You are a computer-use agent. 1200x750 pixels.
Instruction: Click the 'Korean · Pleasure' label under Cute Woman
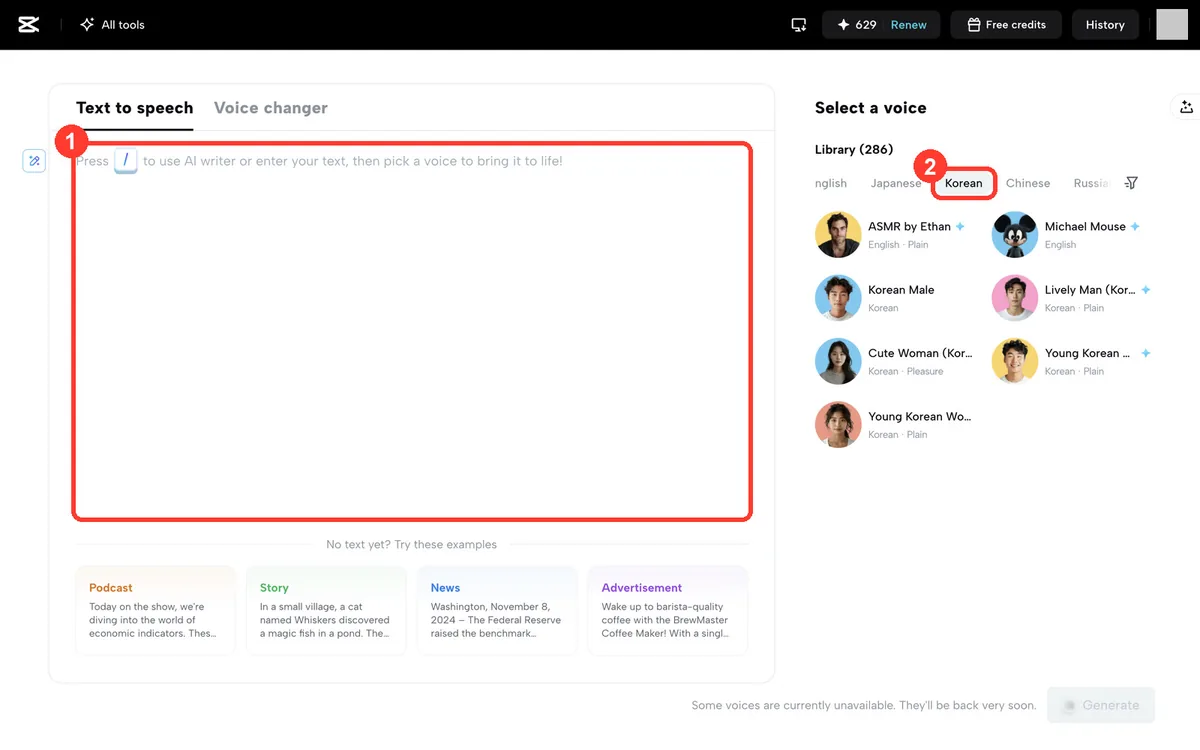906,371
